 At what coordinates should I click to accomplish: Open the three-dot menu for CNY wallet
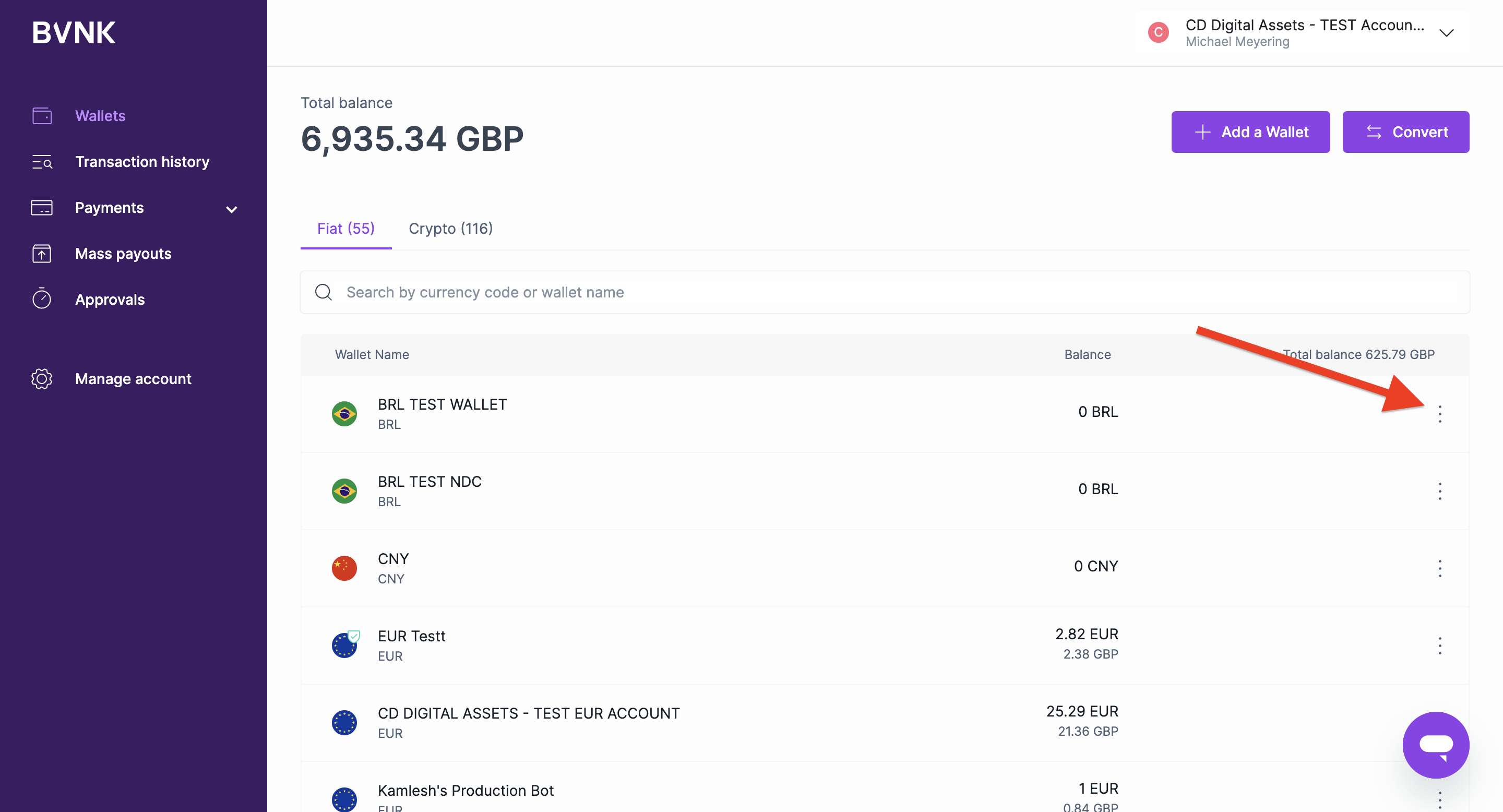click(x=1439, y=568)
